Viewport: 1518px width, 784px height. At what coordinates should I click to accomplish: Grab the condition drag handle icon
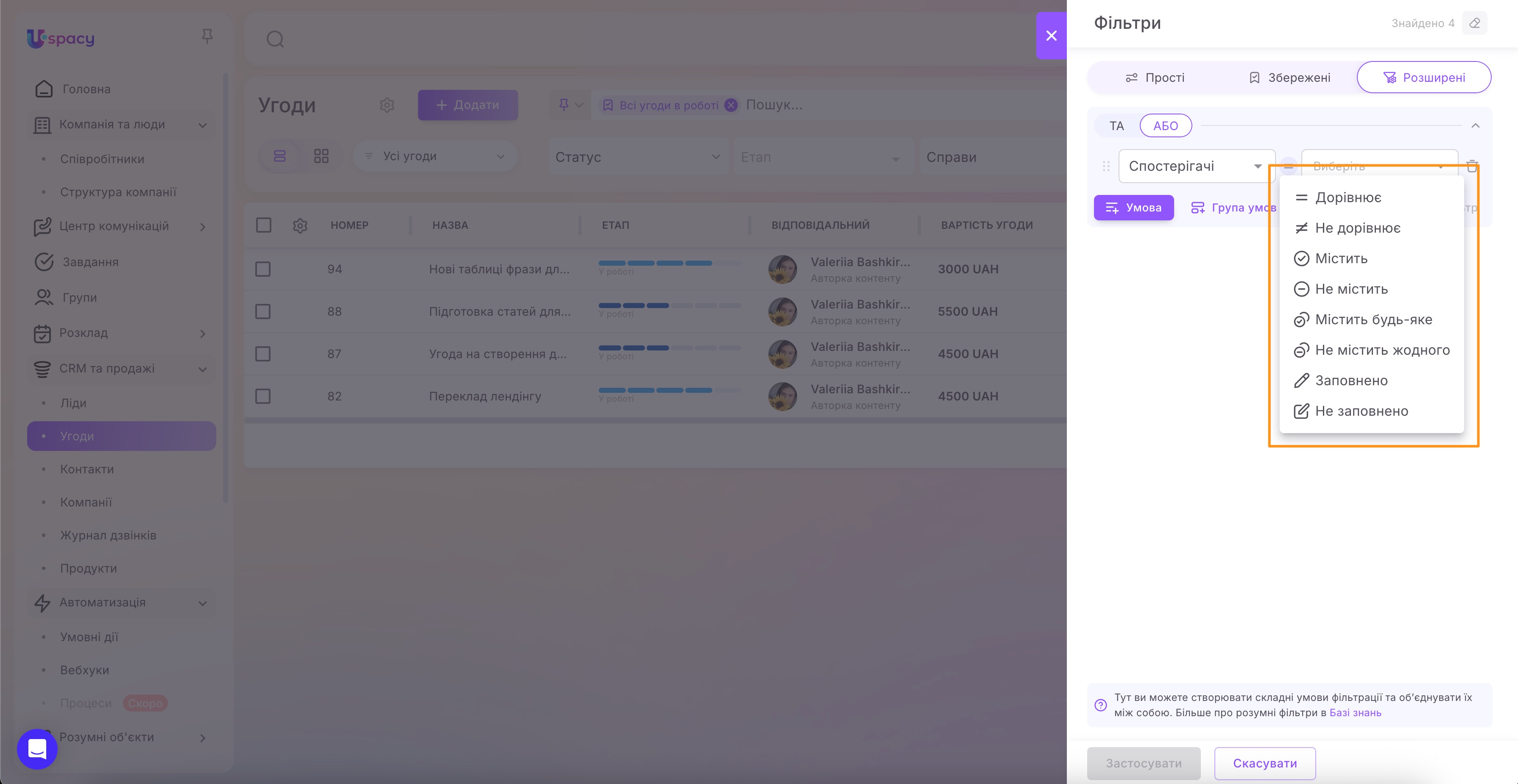(1106, 167)
